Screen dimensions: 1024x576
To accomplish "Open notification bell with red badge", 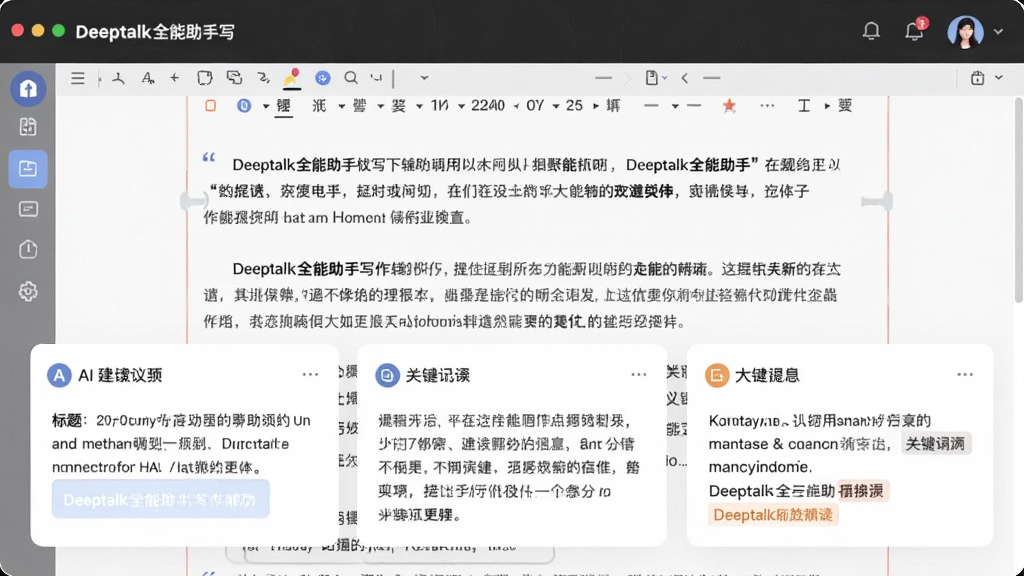I will [x=914, y=31].
